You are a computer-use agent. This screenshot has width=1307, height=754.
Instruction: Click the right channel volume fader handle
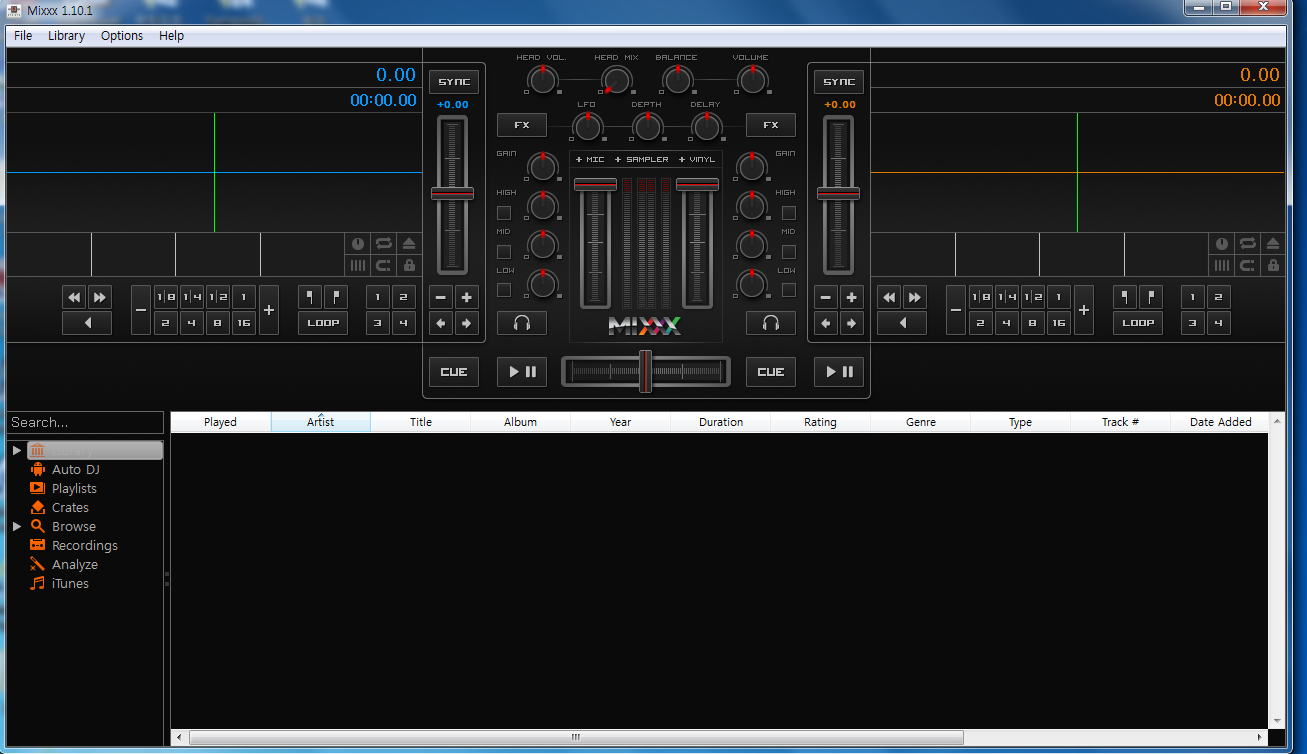(x=698, y=184)
